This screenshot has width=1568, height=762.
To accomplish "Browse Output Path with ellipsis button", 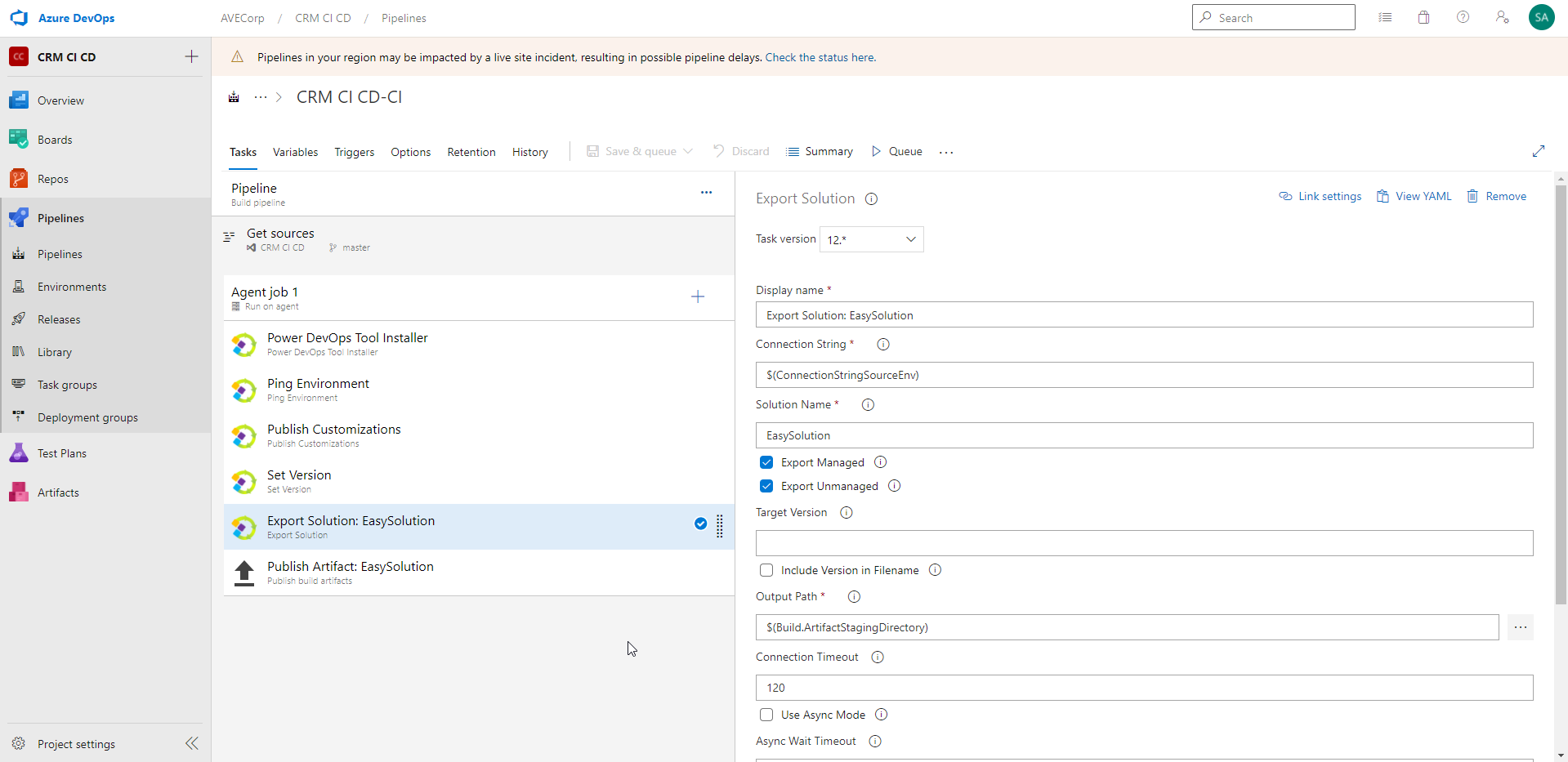I will [x=1520, y=627].
